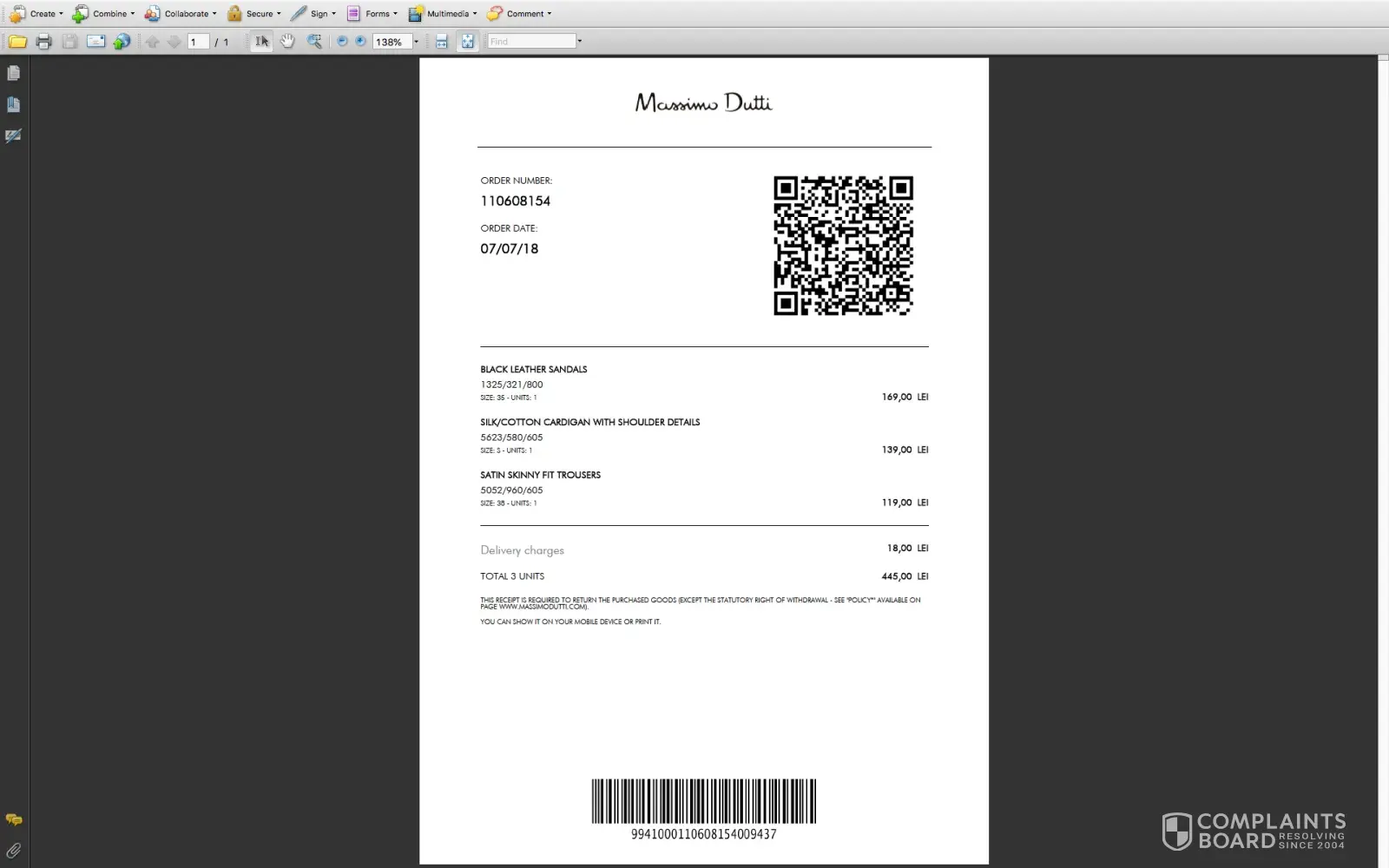Go to previous page with up arrow

pos(153,42)
